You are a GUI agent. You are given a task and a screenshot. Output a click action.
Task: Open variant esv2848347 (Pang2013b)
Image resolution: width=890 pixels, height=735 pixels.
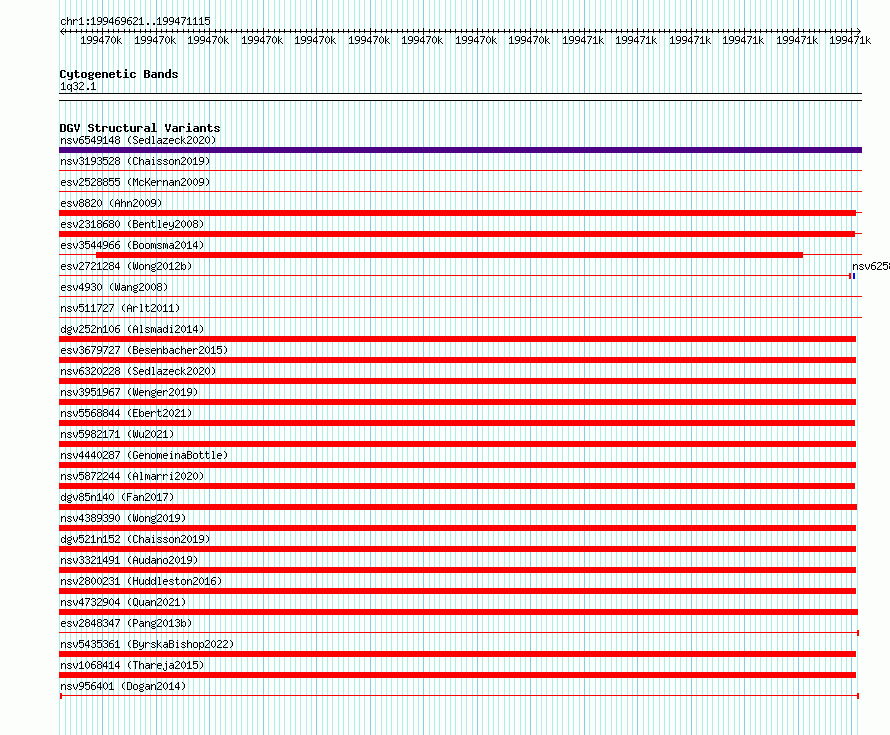click(x=126, y=623)
